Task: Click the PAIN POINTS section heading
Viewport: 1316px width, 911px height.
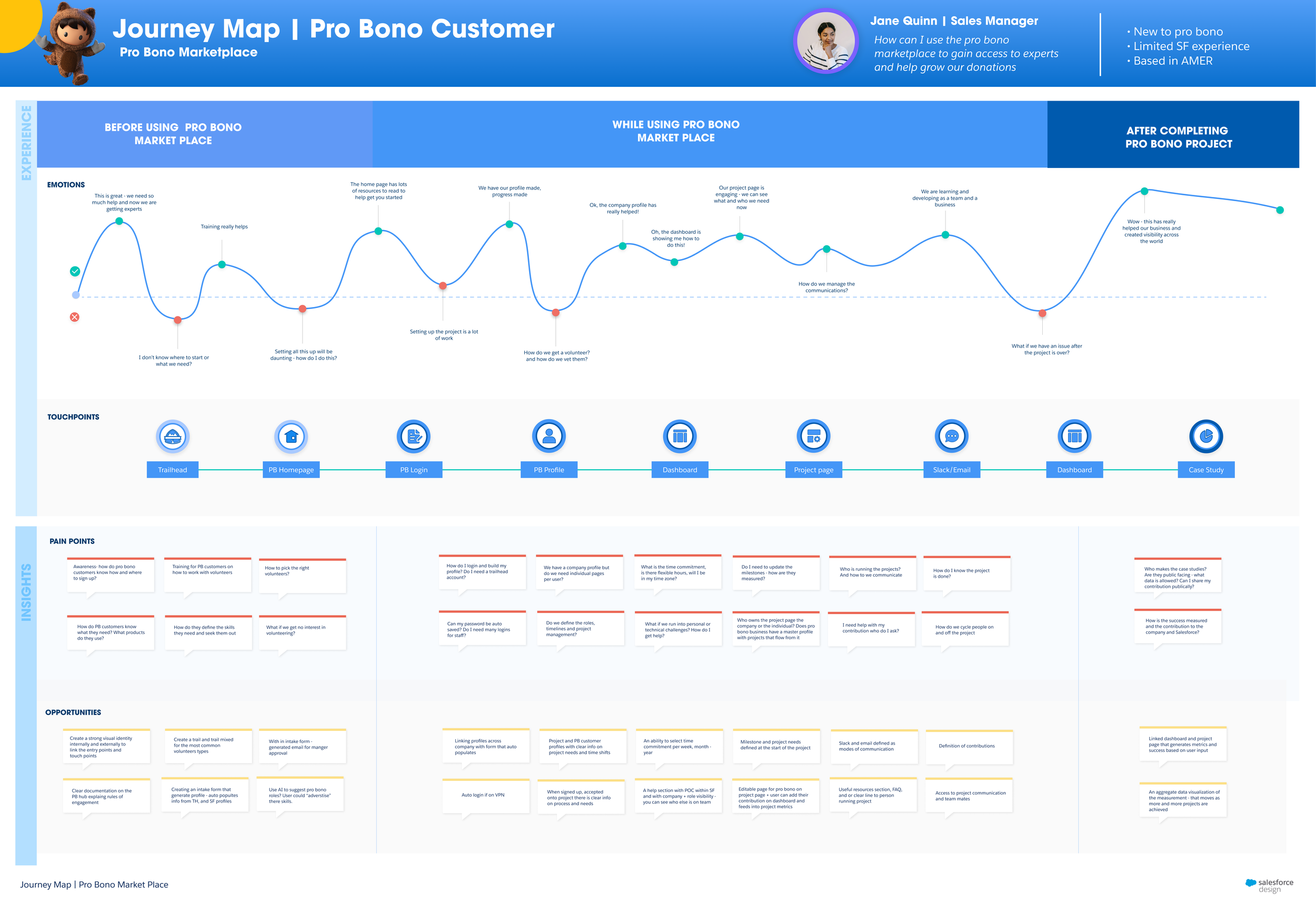Action: 72,541
